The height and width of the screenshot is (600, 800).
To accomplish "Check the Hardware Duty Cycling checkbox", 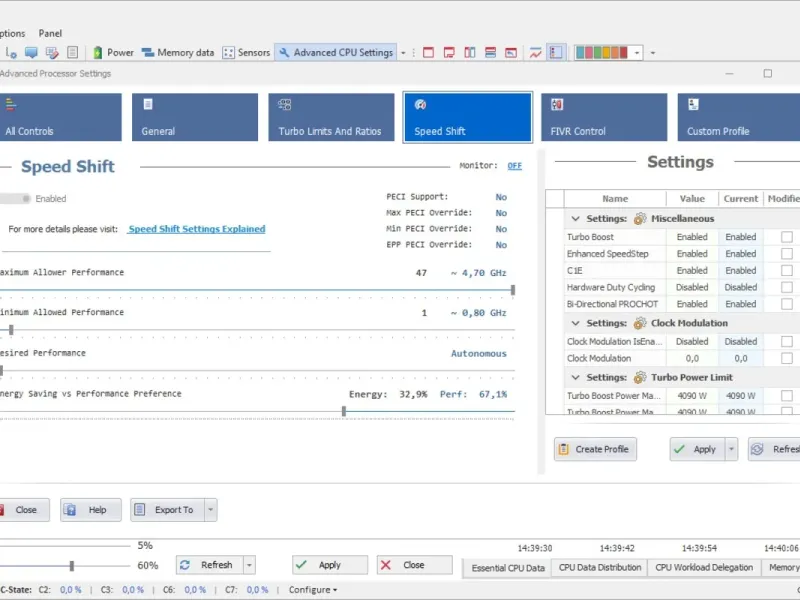I will (x=787, y=287).
